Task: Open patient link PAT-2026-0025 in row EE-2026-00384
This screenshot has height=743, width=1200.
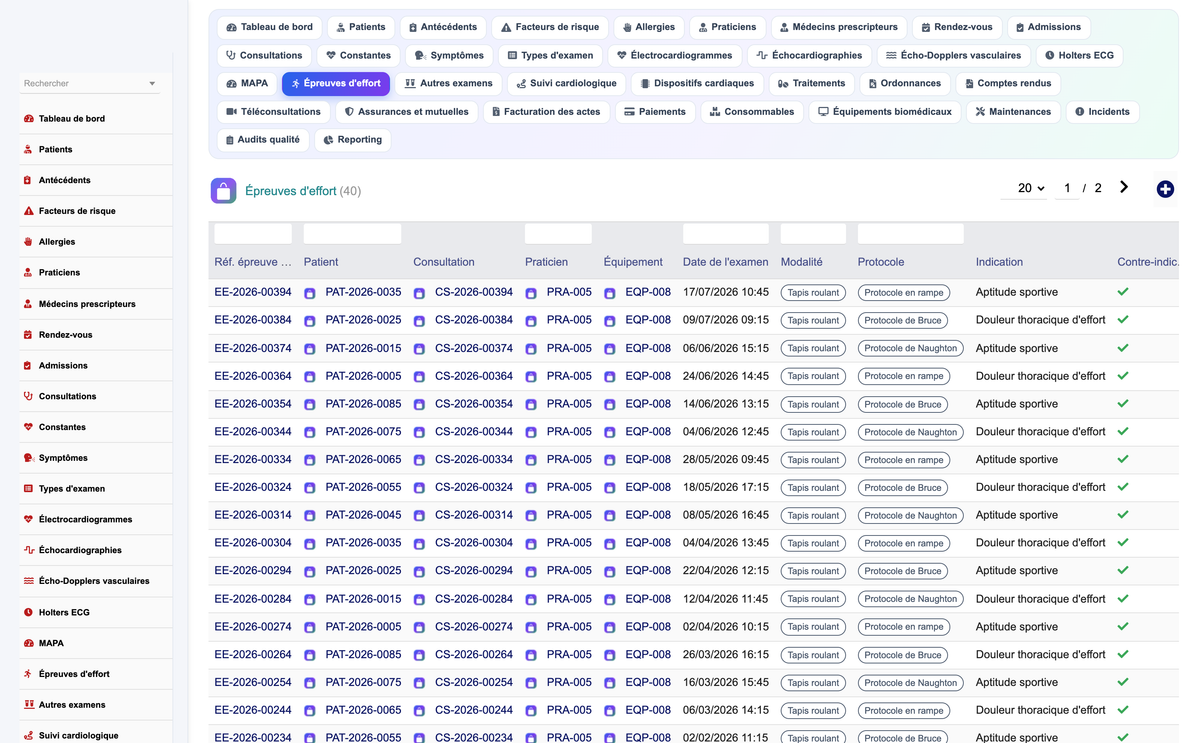Action: coord(363,320)
